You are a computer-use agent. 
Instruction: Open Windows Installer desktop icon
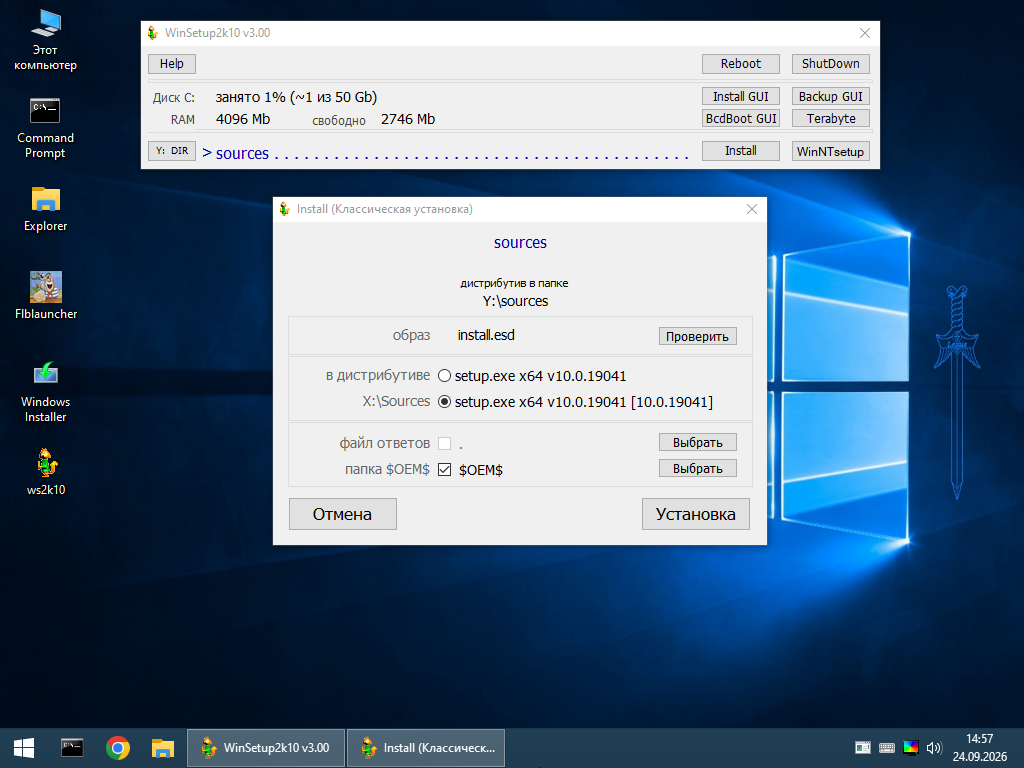(x=46, y=392)
